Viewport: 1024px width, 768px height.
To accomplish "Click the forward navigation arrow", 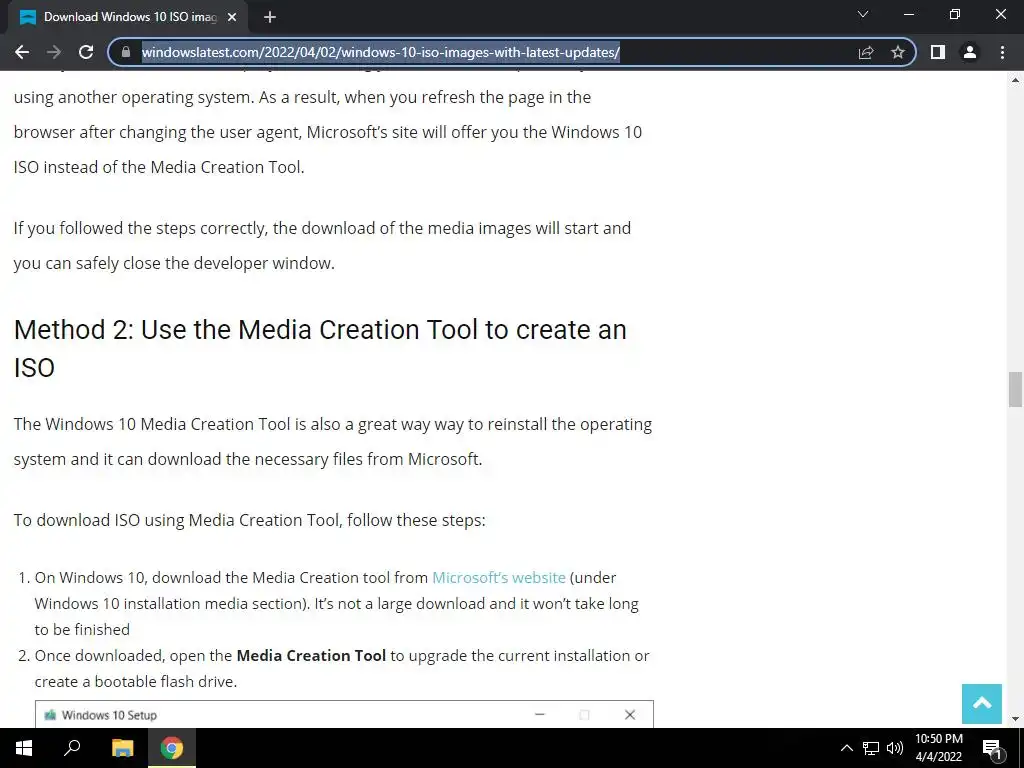I will click(54, 52).
